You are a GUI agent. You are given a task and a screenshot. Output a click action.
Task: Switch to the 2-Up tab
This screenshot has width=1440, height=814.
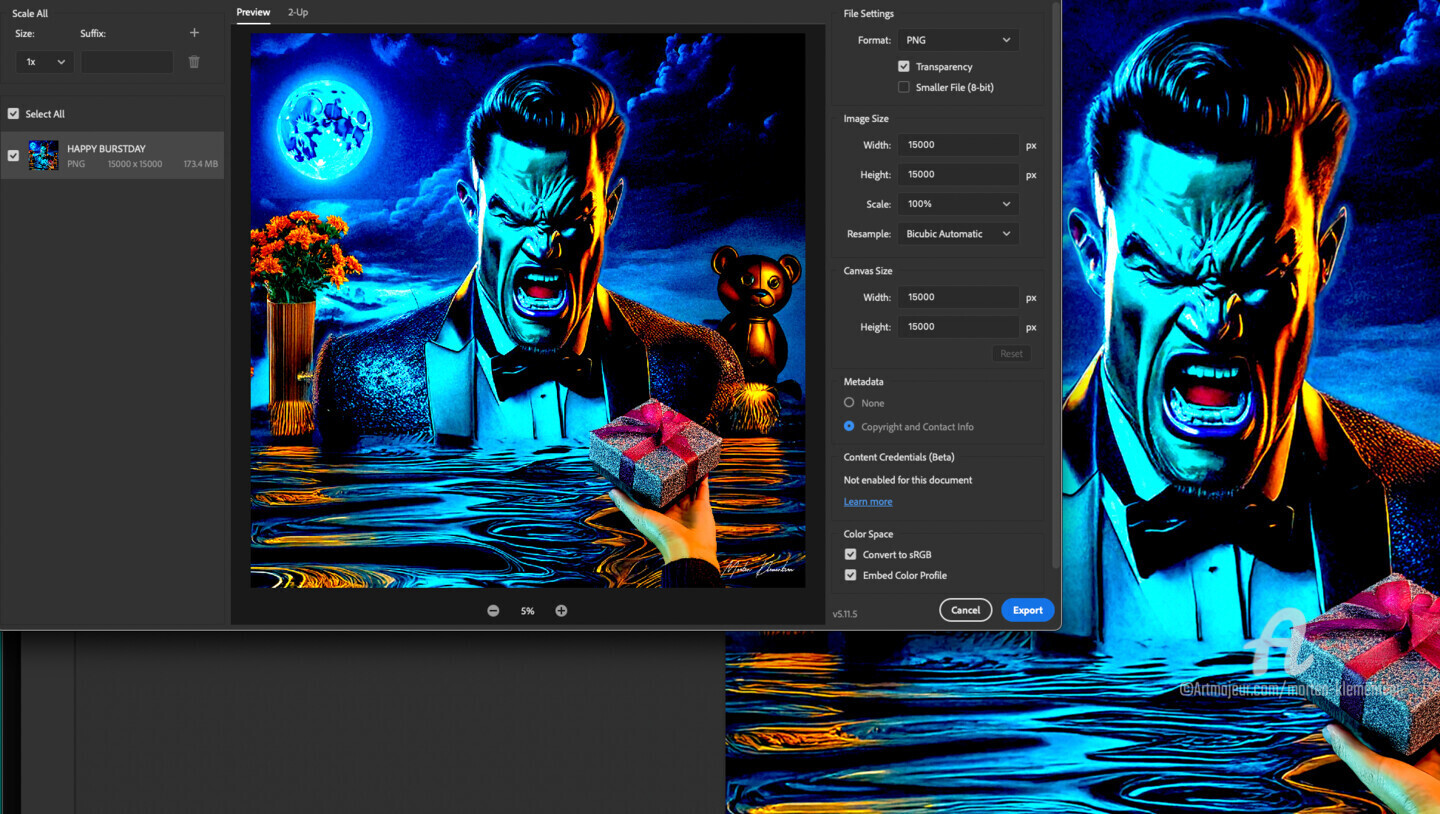tap(298, 12)
